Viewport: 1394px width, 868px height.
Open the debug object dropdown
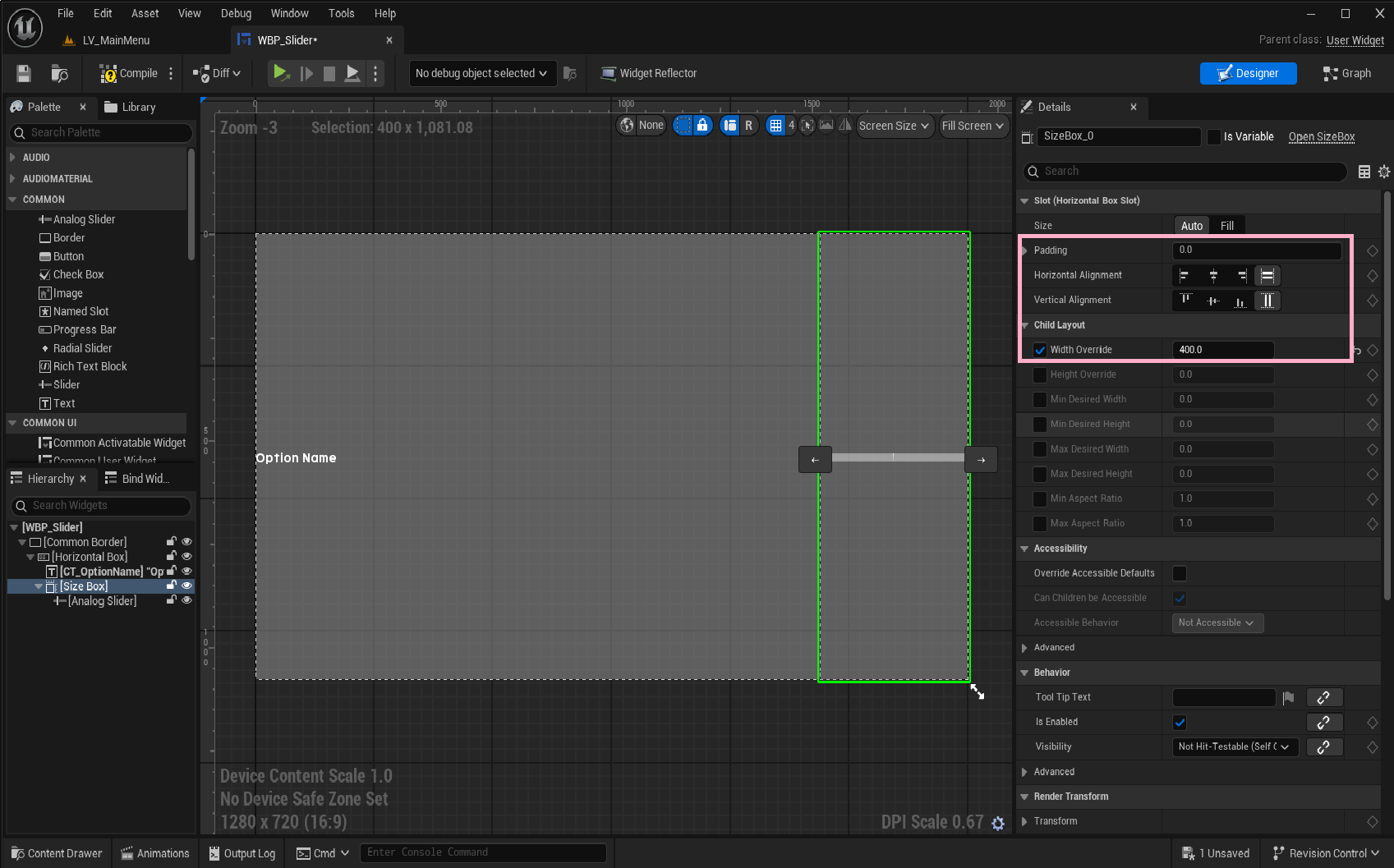[x=481, y=73]
